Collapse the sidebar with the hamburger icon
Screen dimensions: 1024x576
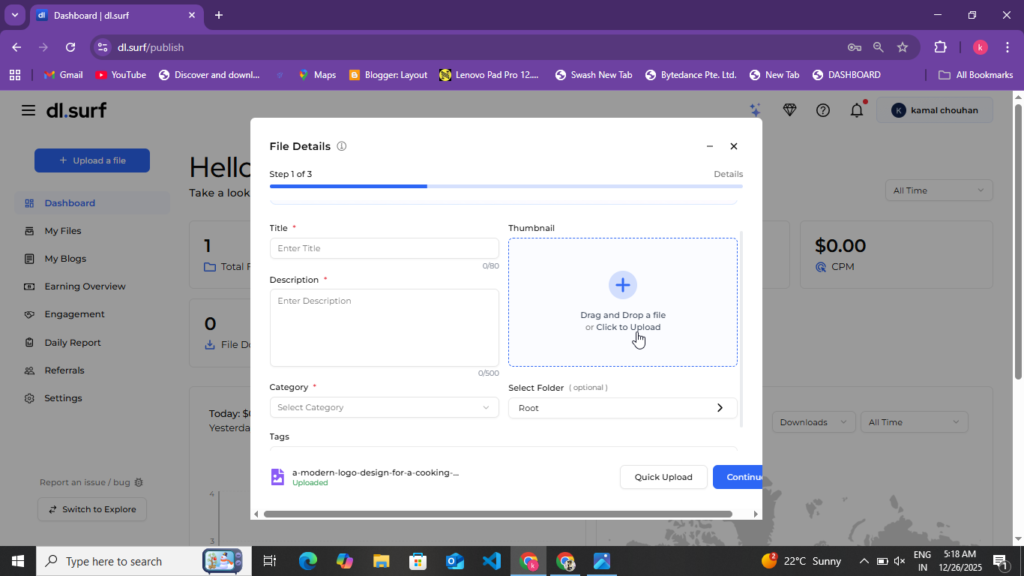[28, 111]
